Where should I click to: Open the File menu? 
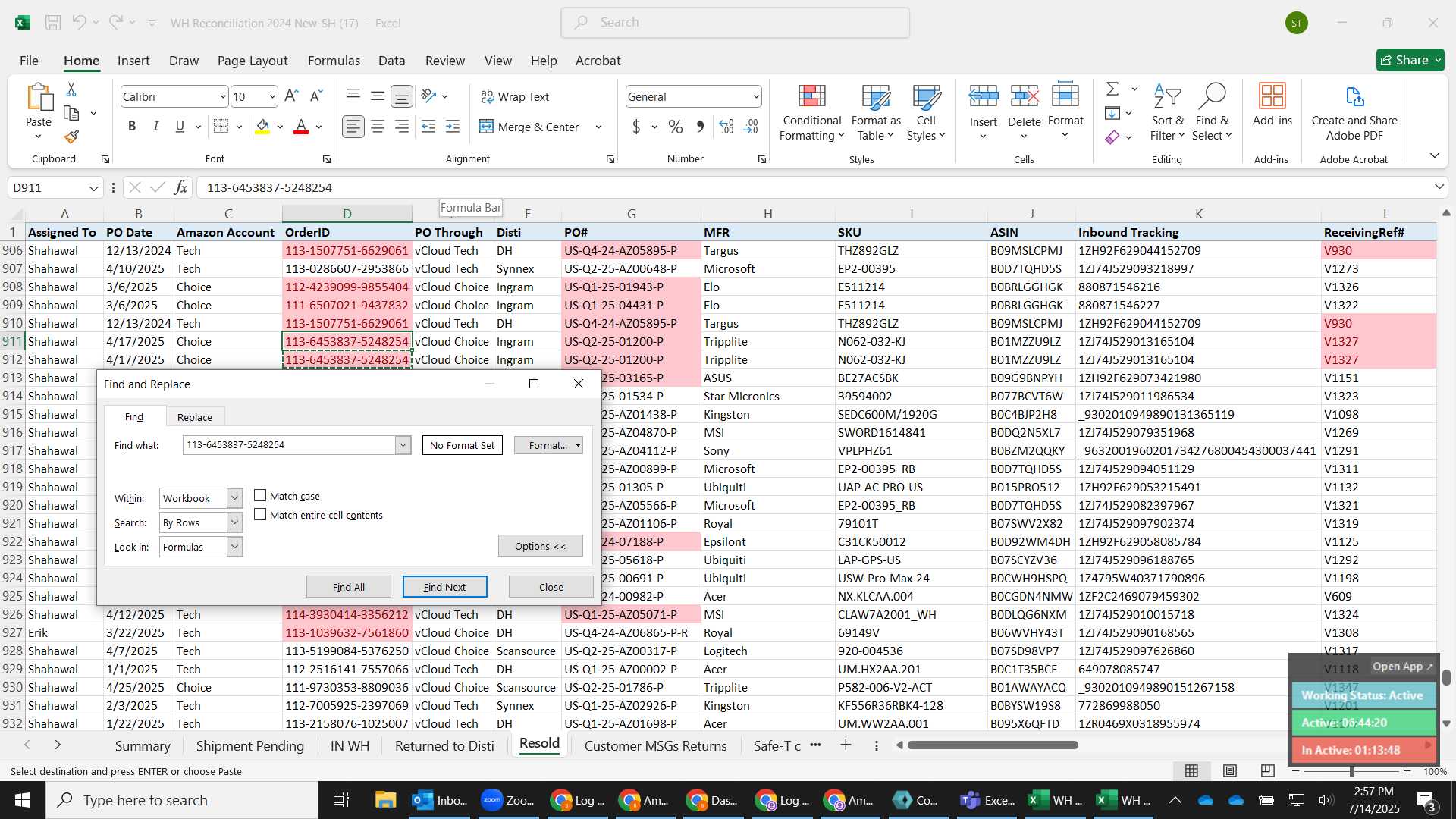pos(29,61)
